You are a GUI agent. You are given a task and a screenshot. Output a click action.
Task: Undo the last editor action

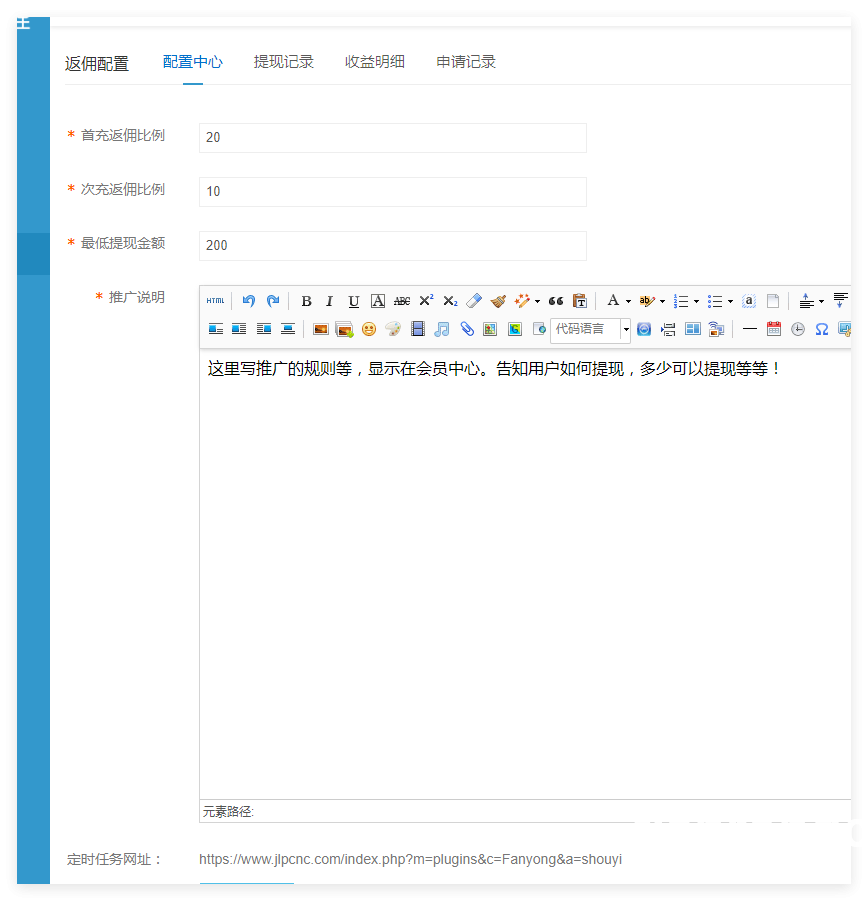click(x=249, y=301)
